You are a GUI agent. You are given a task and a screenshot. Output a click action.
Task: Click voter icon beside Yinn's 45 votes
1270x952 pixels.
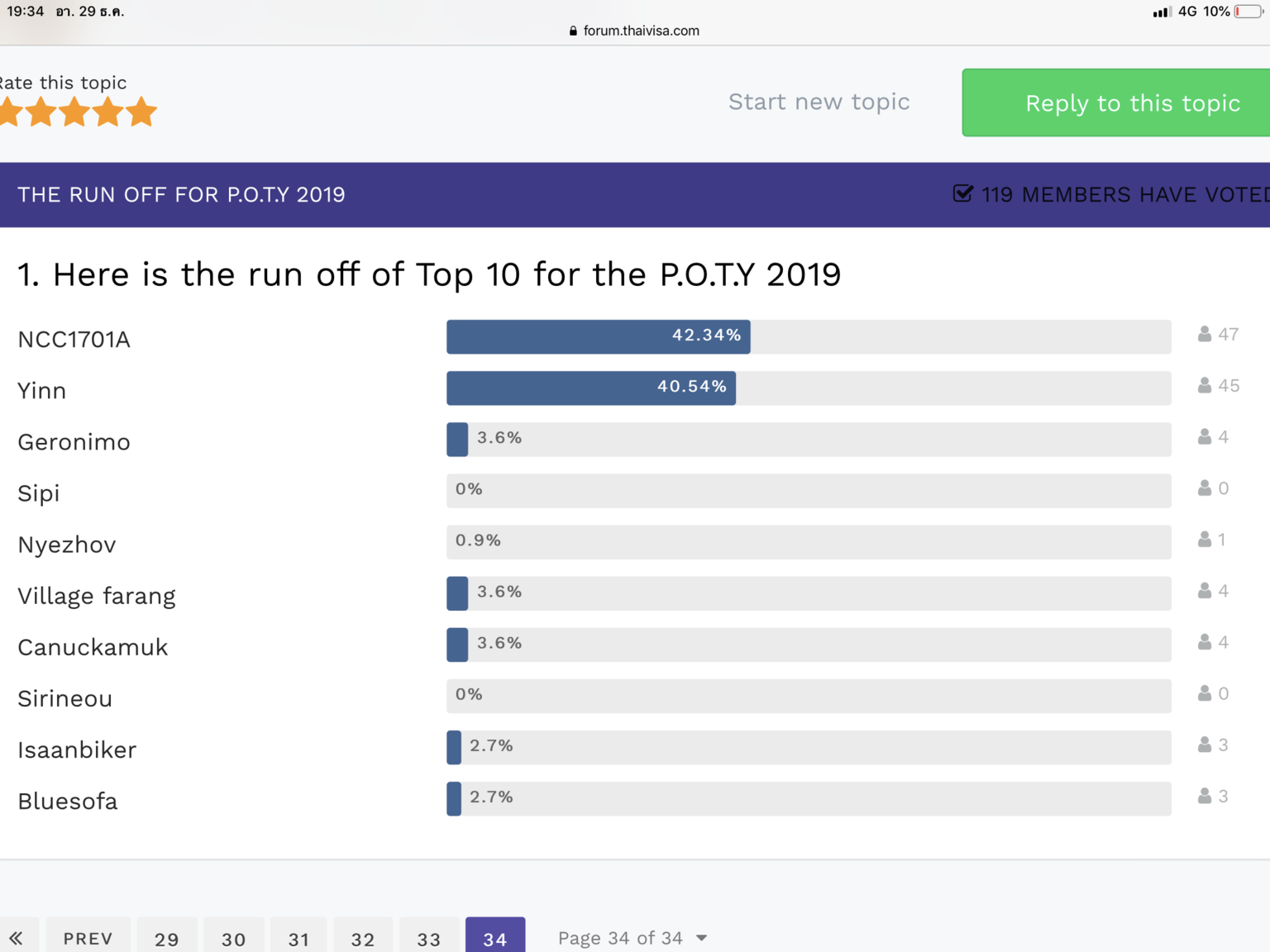pos(1205,386)
